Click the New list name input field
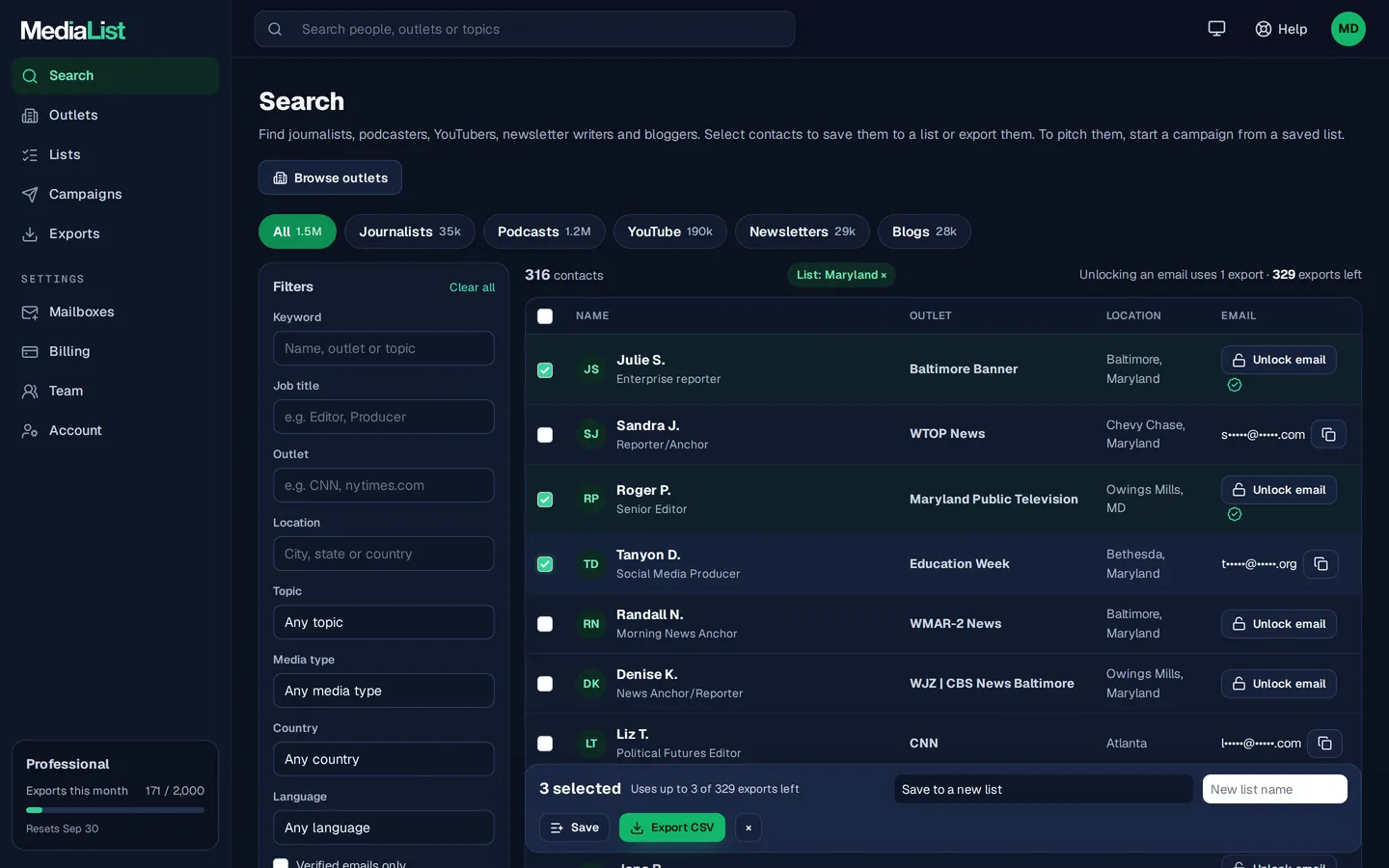1389x868 pixels. click(x=1275, y=789)
